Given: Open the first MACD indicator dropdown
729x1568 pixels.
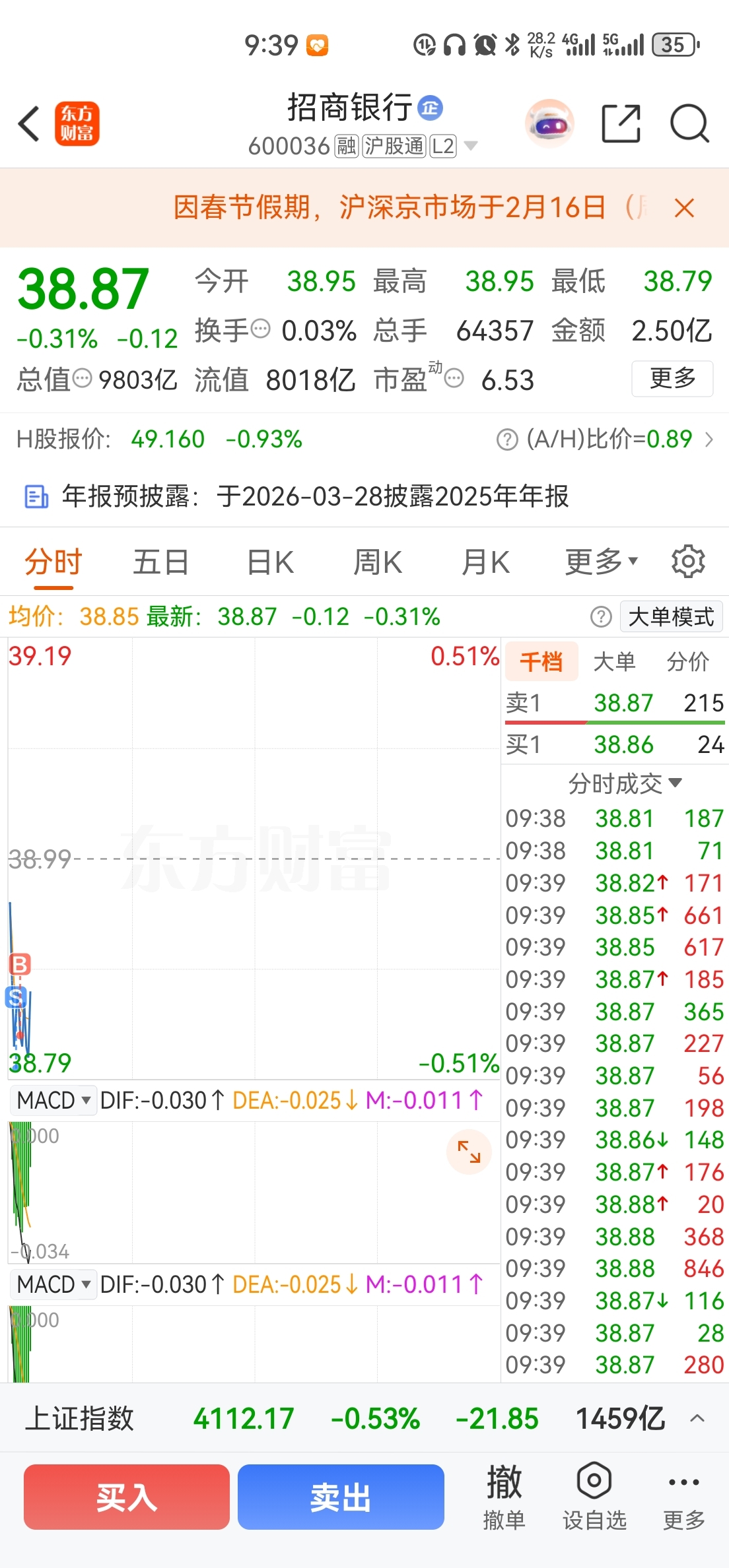Looking at the screenshot, I should [x=53, y=1100].
